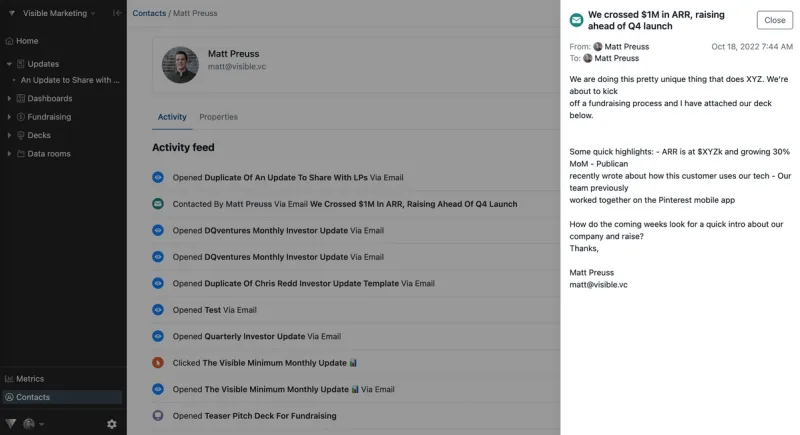Go to Contacts breadcrumb link
The height and width of the screenshot is (435, 800).
[x=149, y=13]
